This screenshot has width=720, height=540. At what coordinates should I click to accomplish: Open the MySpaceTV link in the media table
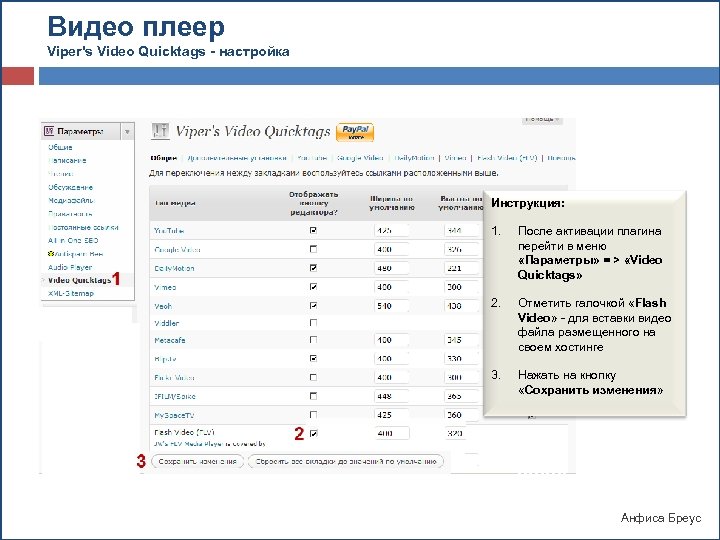(x=174, y=415)
